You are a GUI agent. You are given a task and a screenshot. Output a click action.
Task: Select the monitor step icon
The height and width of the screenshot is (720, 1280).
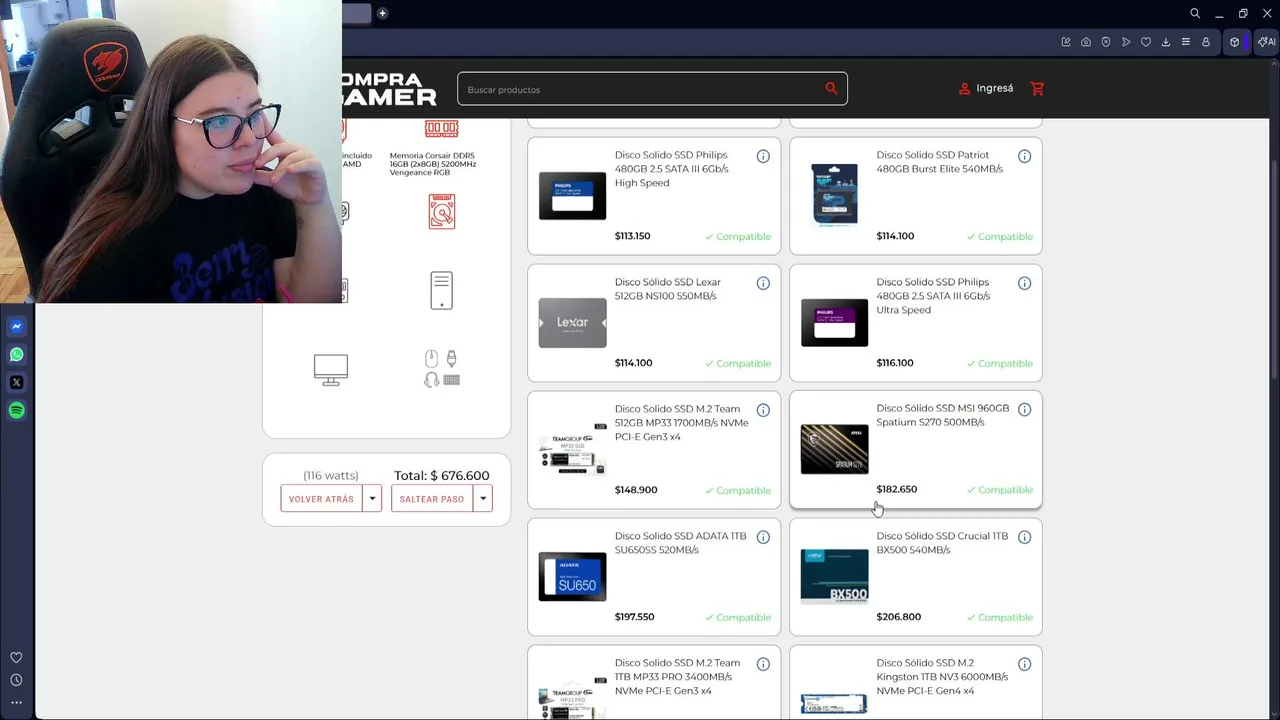(331, 369)
